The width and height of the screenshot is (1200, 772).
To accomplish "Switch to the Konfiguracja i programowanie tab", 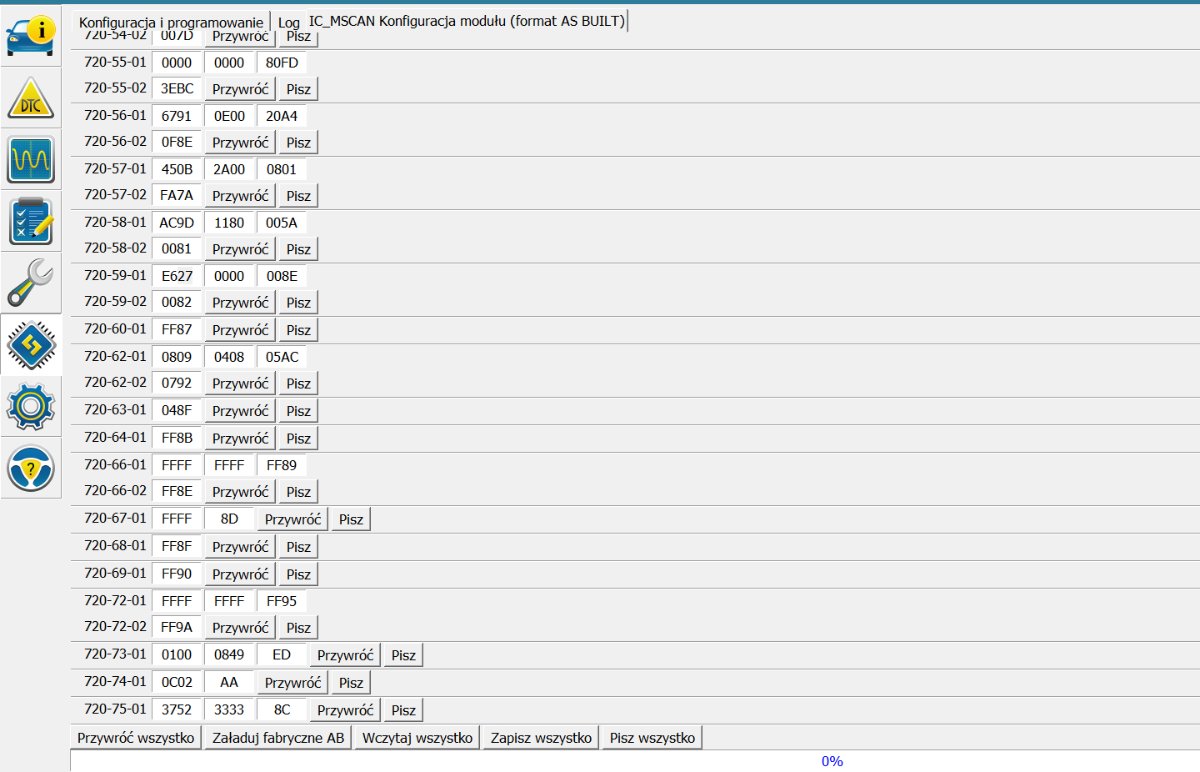I will pyautogui.click(x=171, y=22).
